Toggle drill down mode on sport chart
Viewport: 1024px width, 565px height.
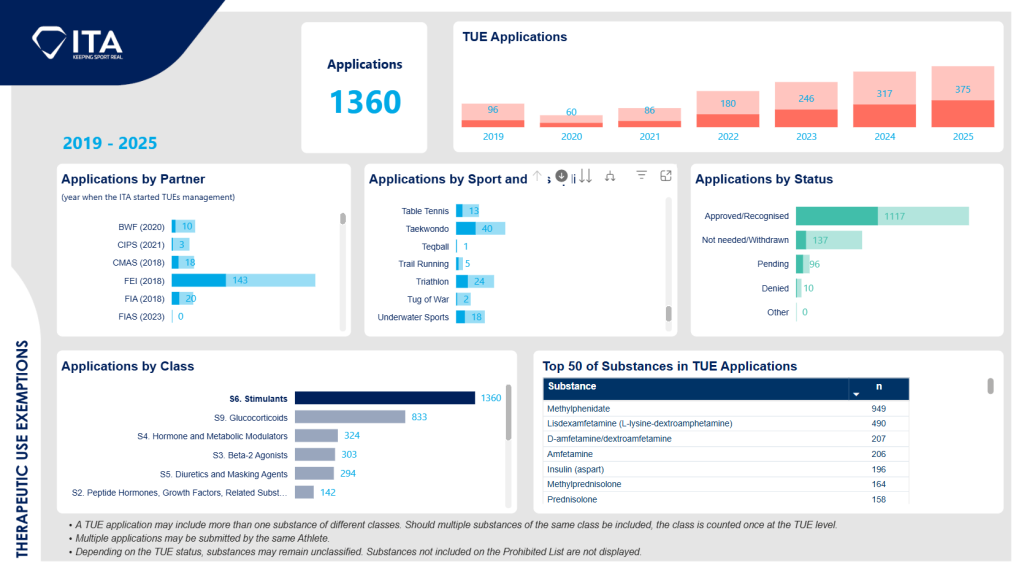click(561, 176)
